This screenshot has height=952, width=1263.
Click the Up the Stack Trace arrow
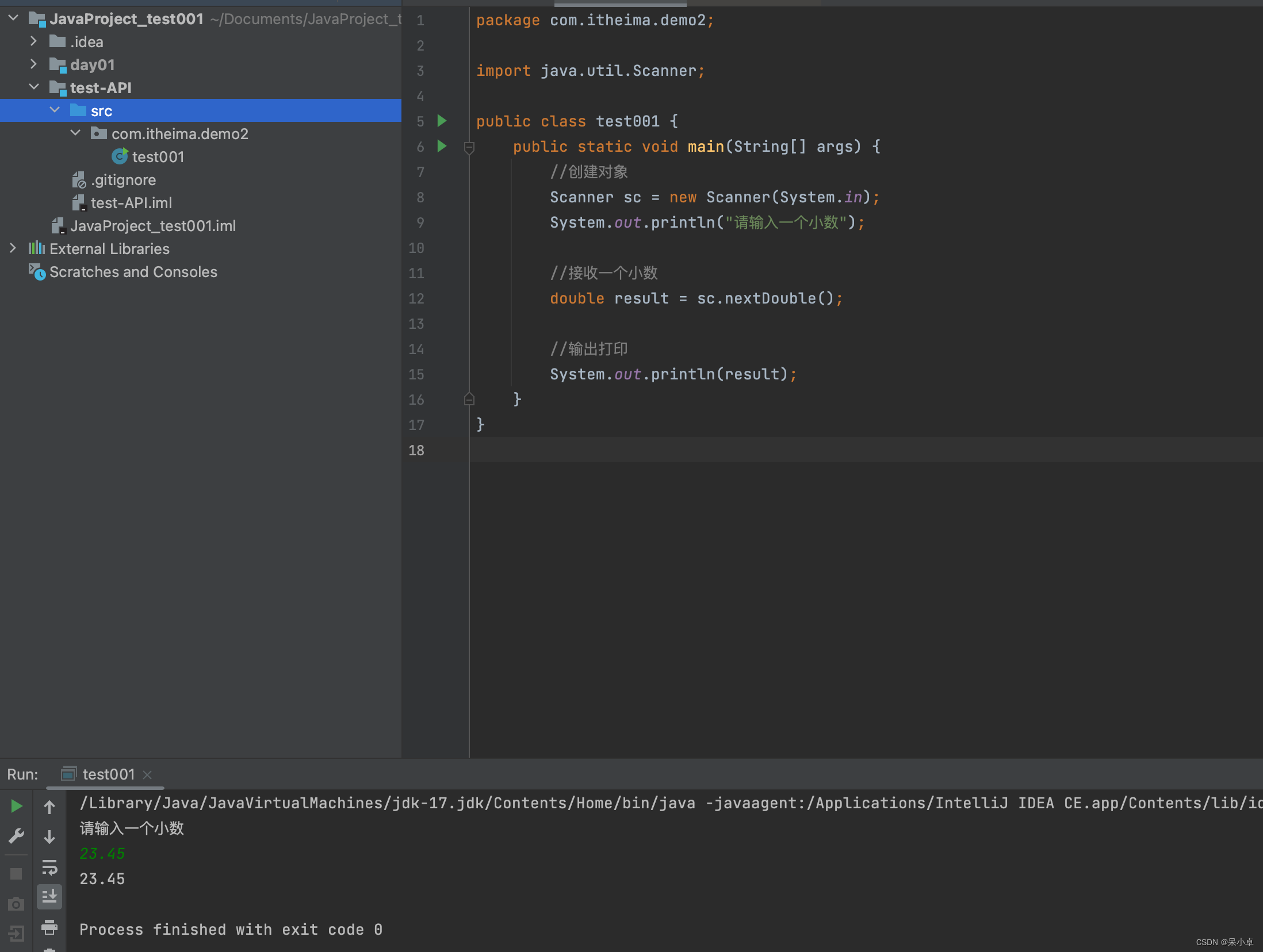point(49,808)
